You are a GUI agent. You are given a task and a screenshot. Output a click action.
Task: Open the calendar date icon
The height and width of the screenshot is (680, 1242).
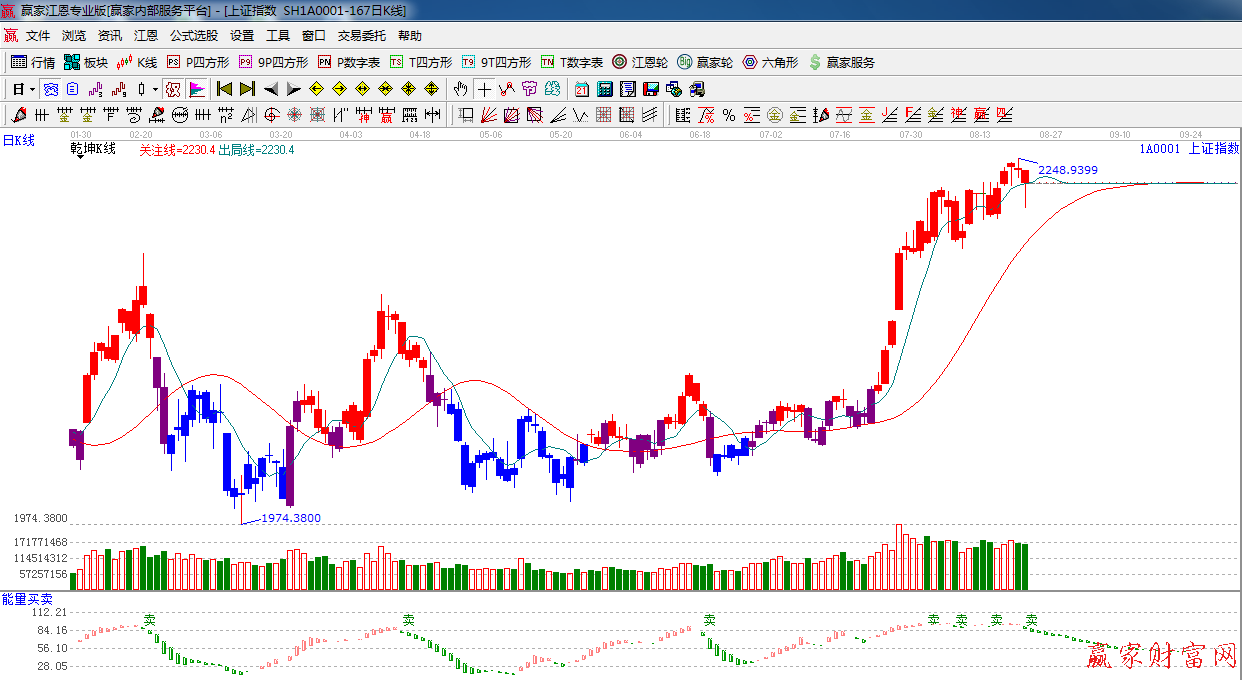click(x=581, y=89)
